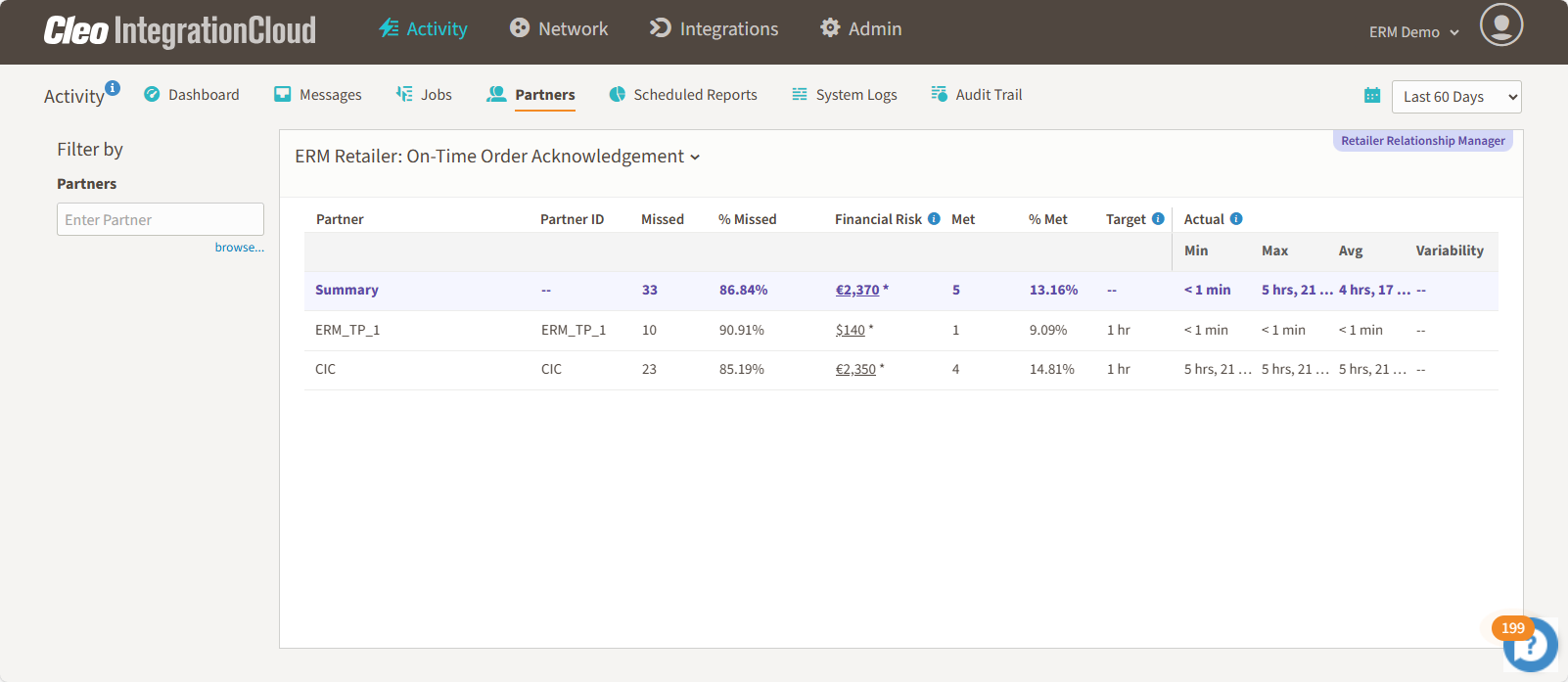This screenshot has height=682, width=1568.
Task: Open the help chat widget icon
Action: (1530, 645)
